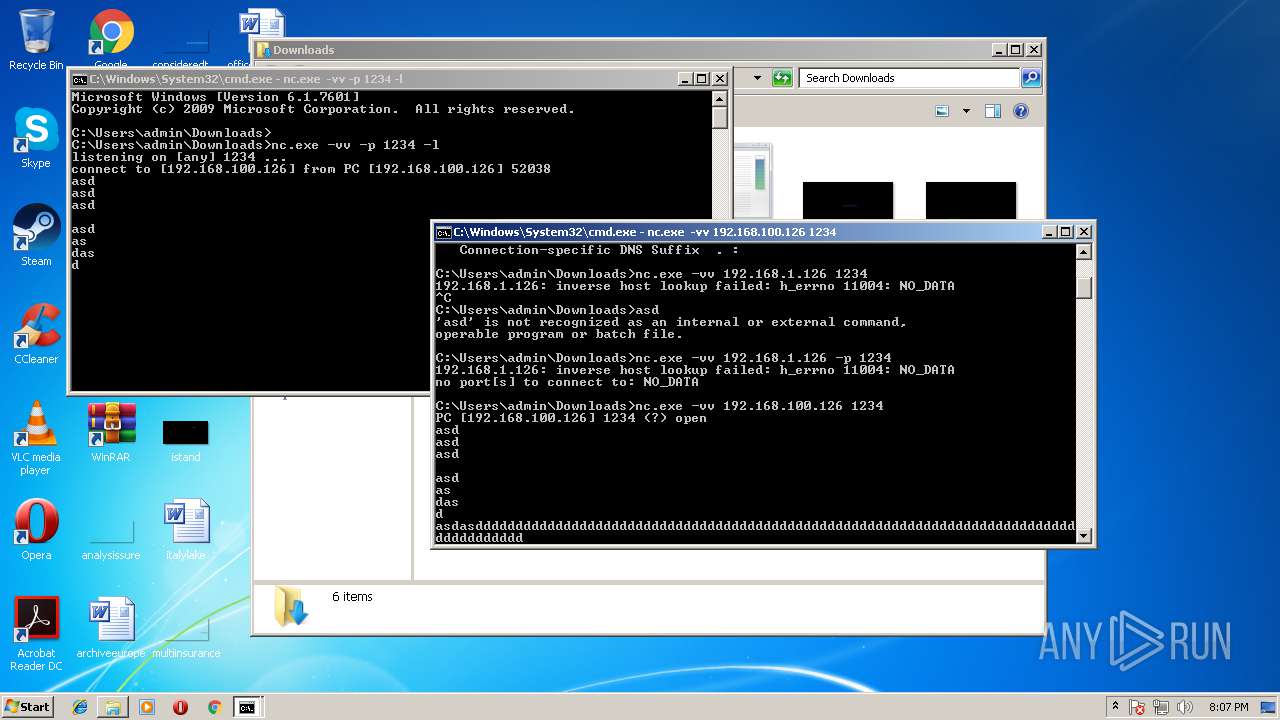Click the Start button
This screenshot has height=720, width=1280.
[x=28, y=707]
